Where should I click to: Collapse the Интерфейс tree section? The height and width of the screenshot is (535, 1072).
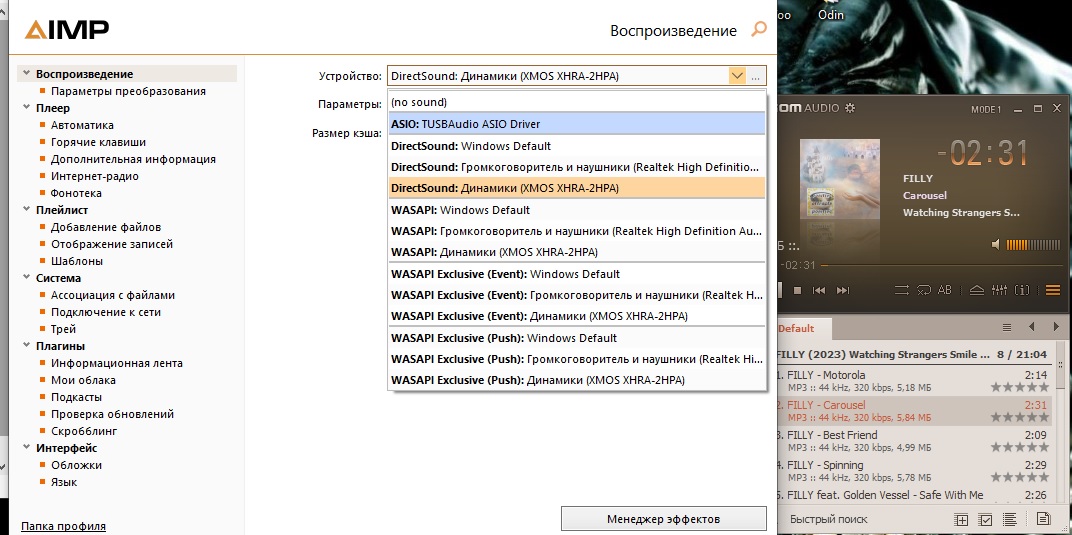click(27, 448)
